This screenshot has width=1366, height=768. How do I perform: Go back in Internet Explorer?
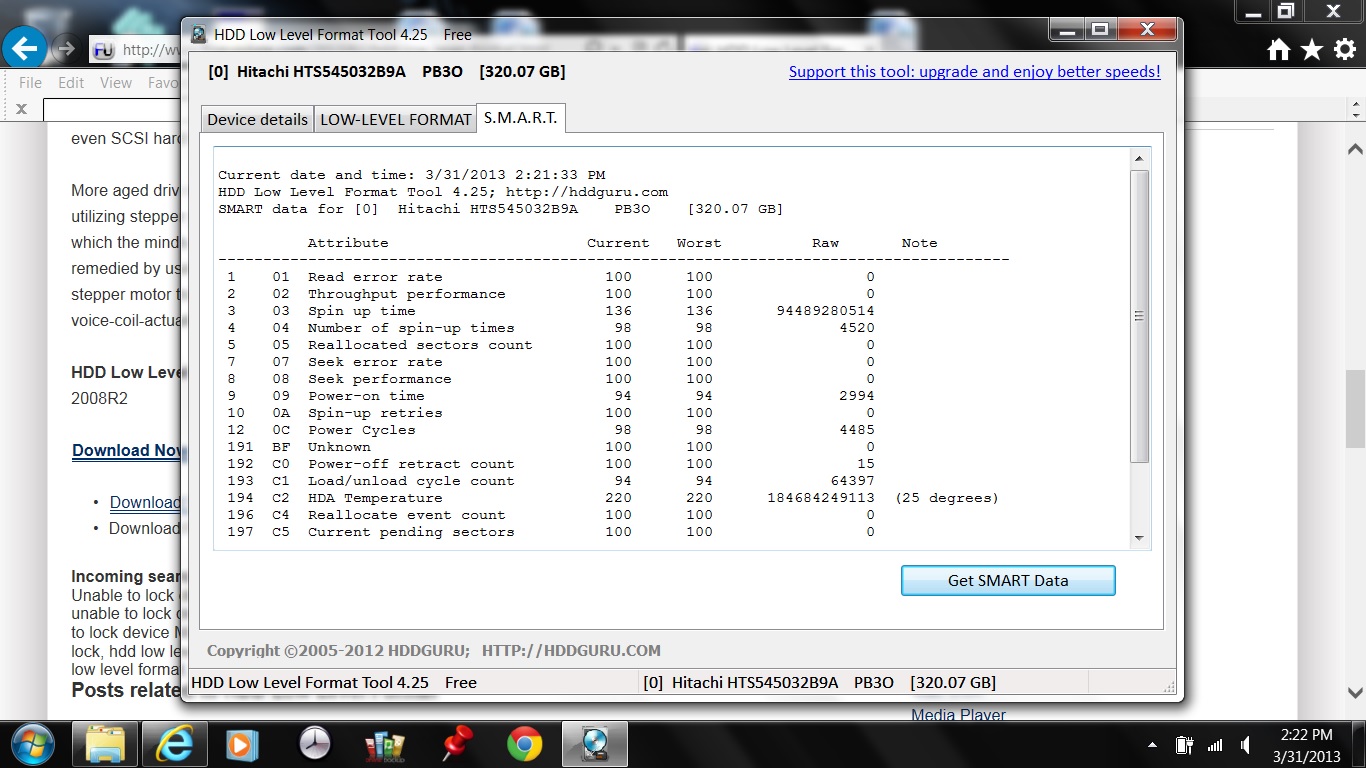pyautogui.click(x=26, y=47)
